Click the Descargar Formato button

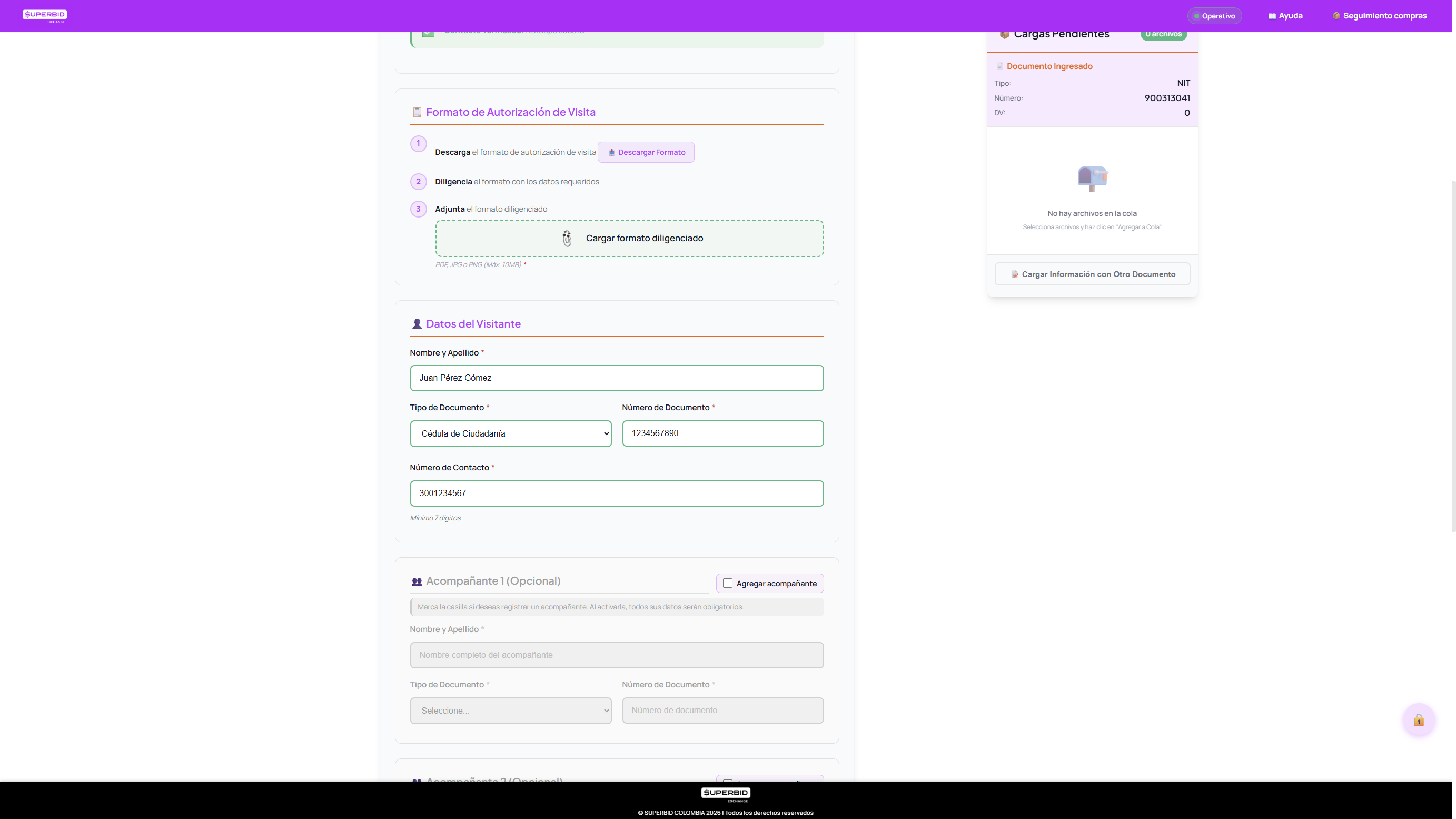click(646, 152)
